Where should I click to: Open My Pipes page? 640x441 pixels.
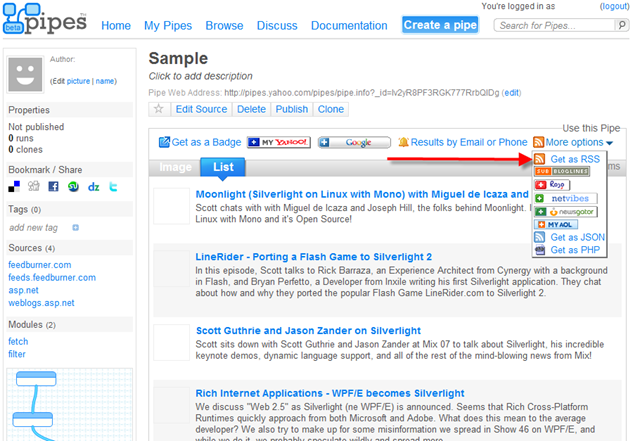pyautogui.click(x=168, y=25)
